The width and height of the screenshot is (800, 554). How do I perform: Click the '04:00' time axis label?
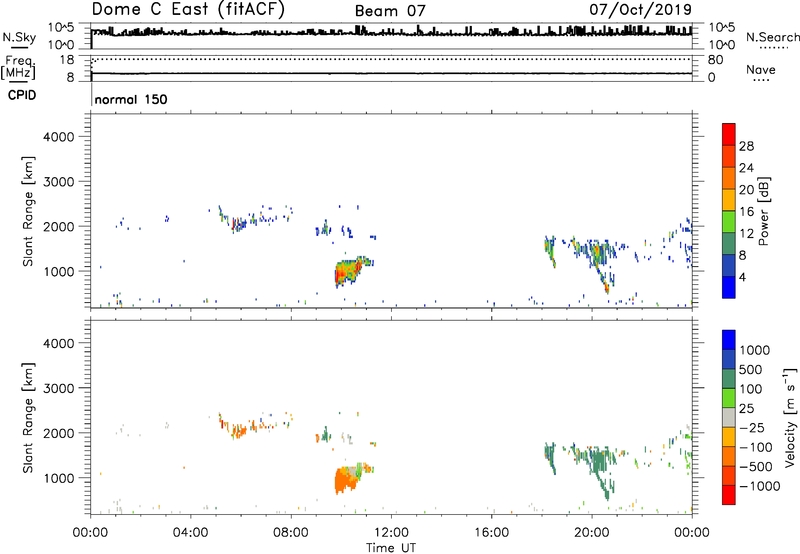pyautogui.click(x=191, y=533)
